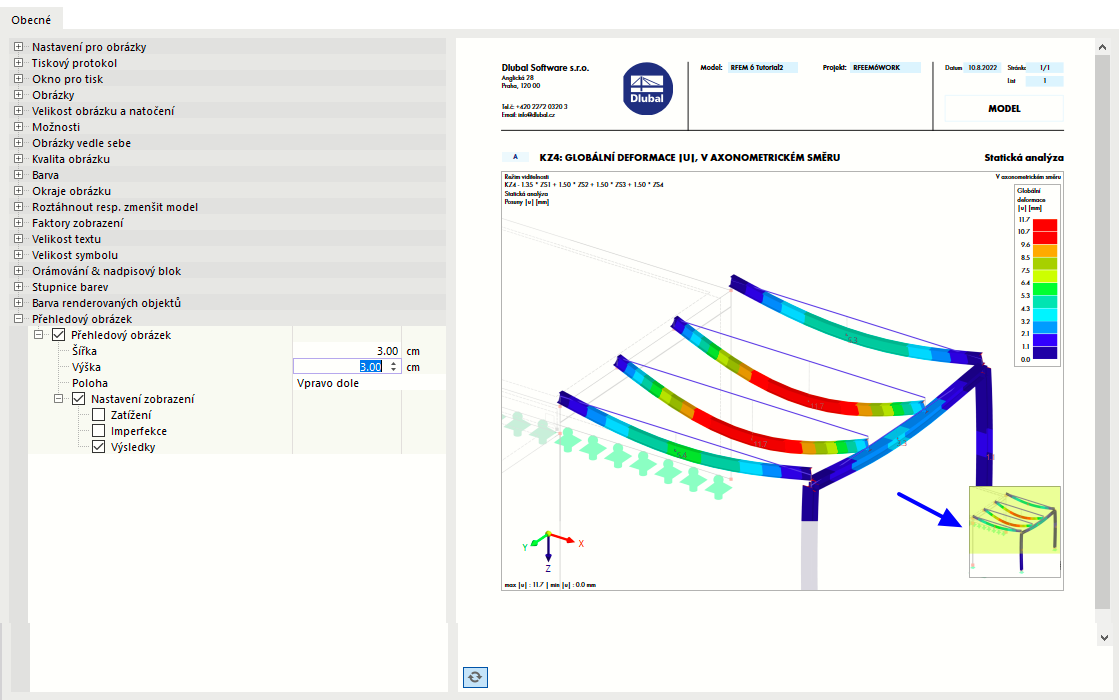Click the Šířka value field 3.00
This screenshot has height=700, width=1119.
347,351
